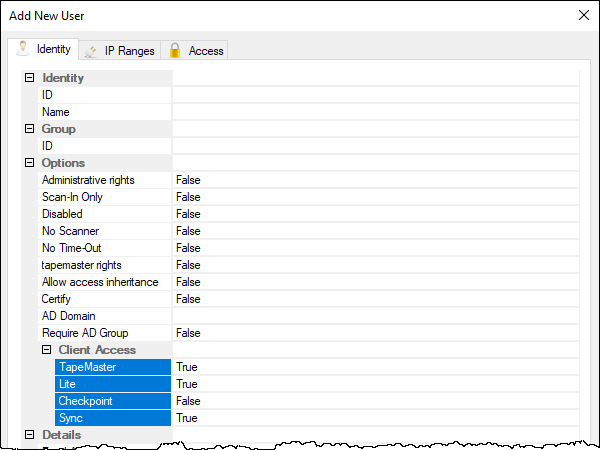Click the network icon beside IP Ranges

coord(91,51)
